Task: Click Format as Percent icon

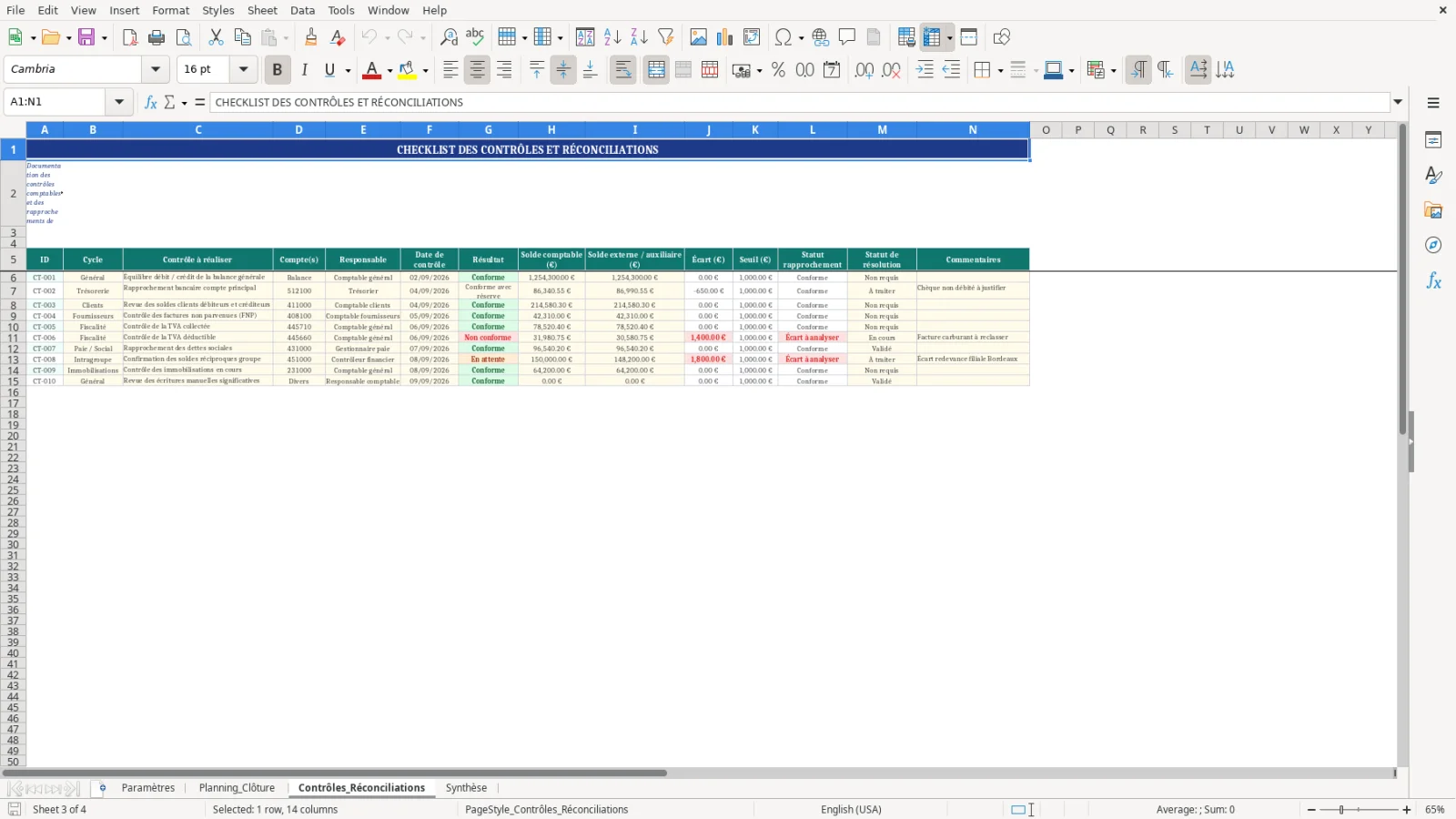Action: tap(778, 70)
